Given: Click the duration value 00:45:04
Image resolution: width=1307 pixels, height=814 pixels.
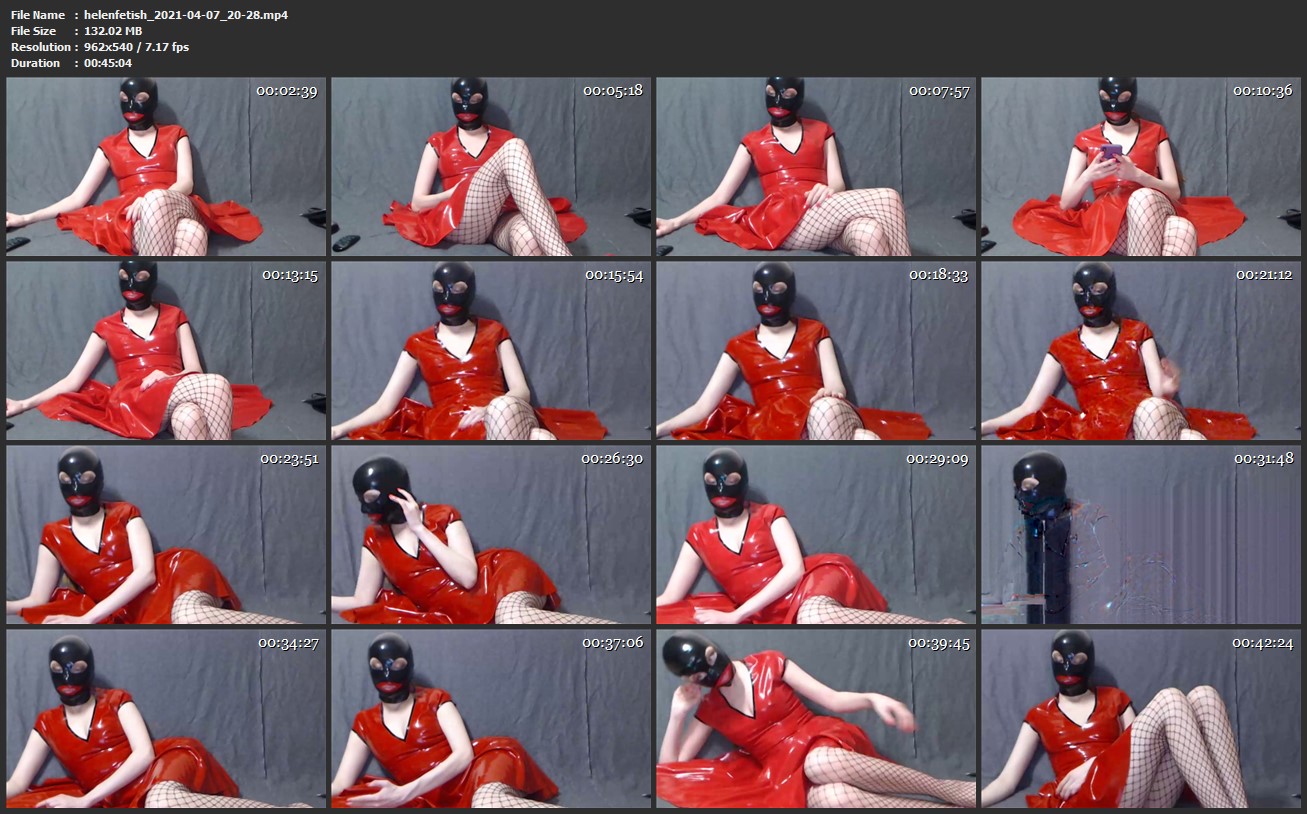Looking at the screenshot, I should pyautogui.click(x=108, y=63).
